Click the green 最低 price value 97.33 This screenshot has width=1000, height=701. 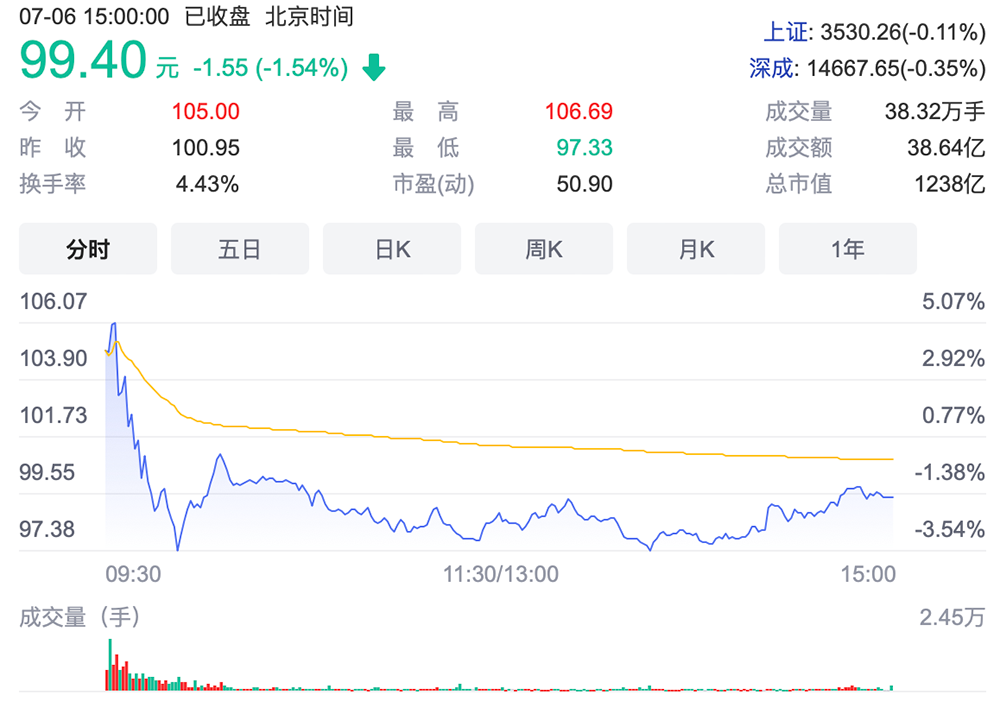click(x=578, y=147)
